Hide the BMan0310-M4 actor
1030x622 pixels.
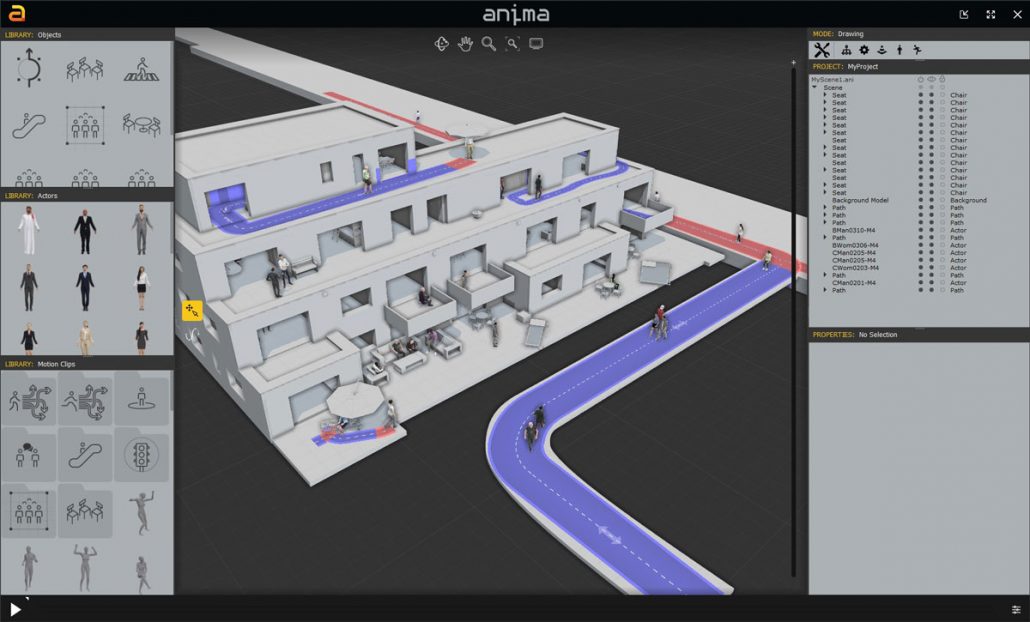coord(931,231)
